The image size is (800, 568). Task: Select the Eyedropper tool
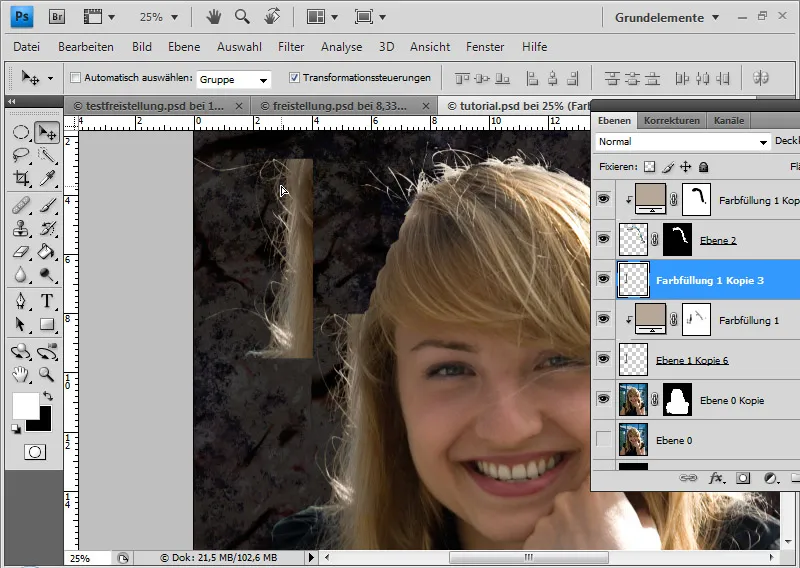pos(47,178)
